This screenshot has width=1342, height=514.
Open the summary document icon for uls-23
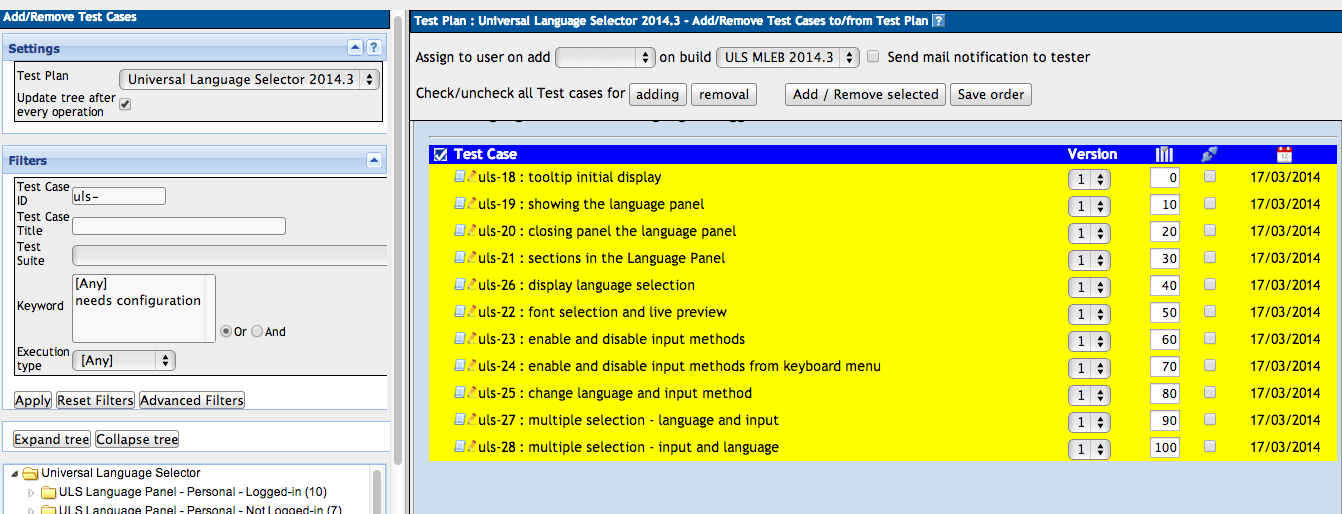coord(460,338)
